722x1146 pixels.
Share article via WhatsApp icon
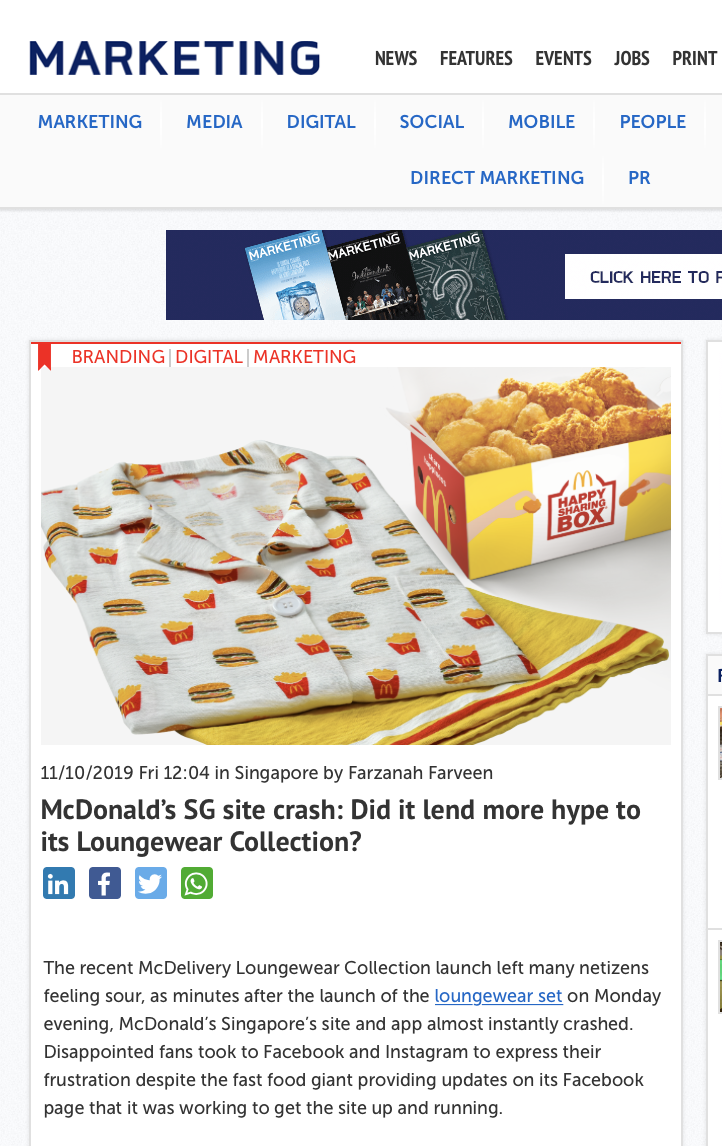tap(197, 883)
